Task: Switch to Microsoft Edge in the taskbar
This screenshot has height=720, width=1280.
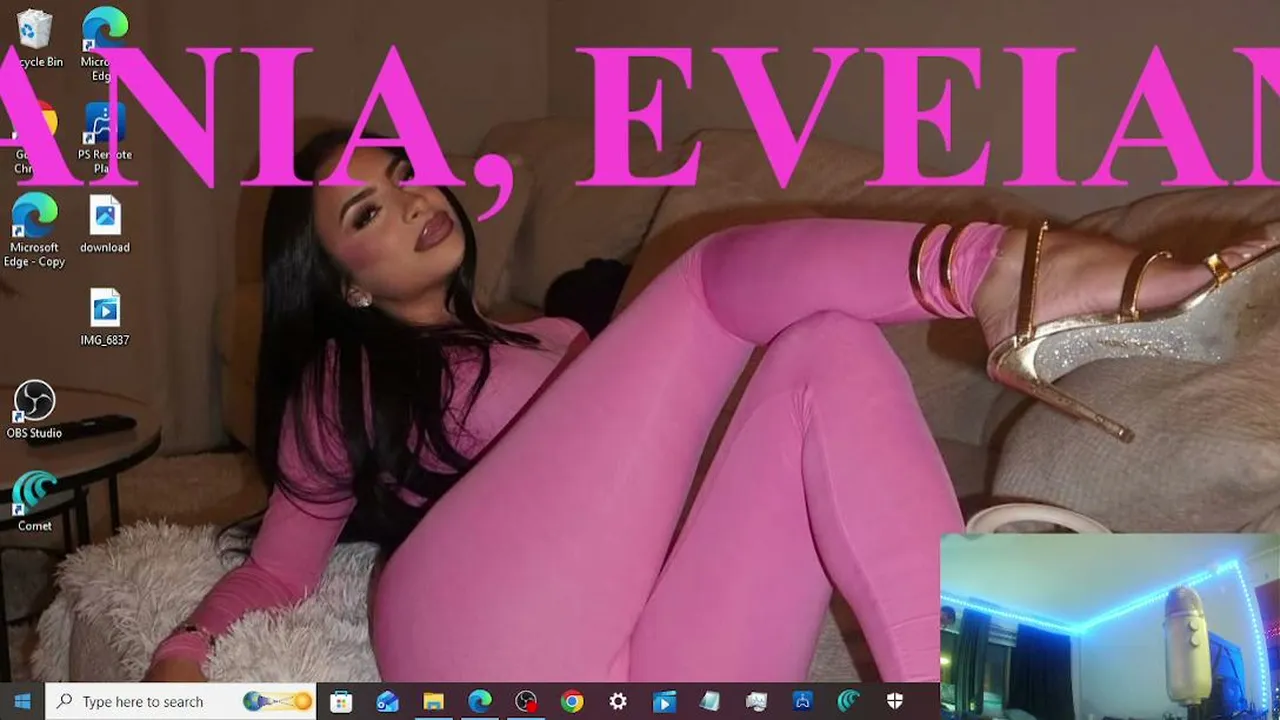Action: pyautogui.click(x=480, y=701)
